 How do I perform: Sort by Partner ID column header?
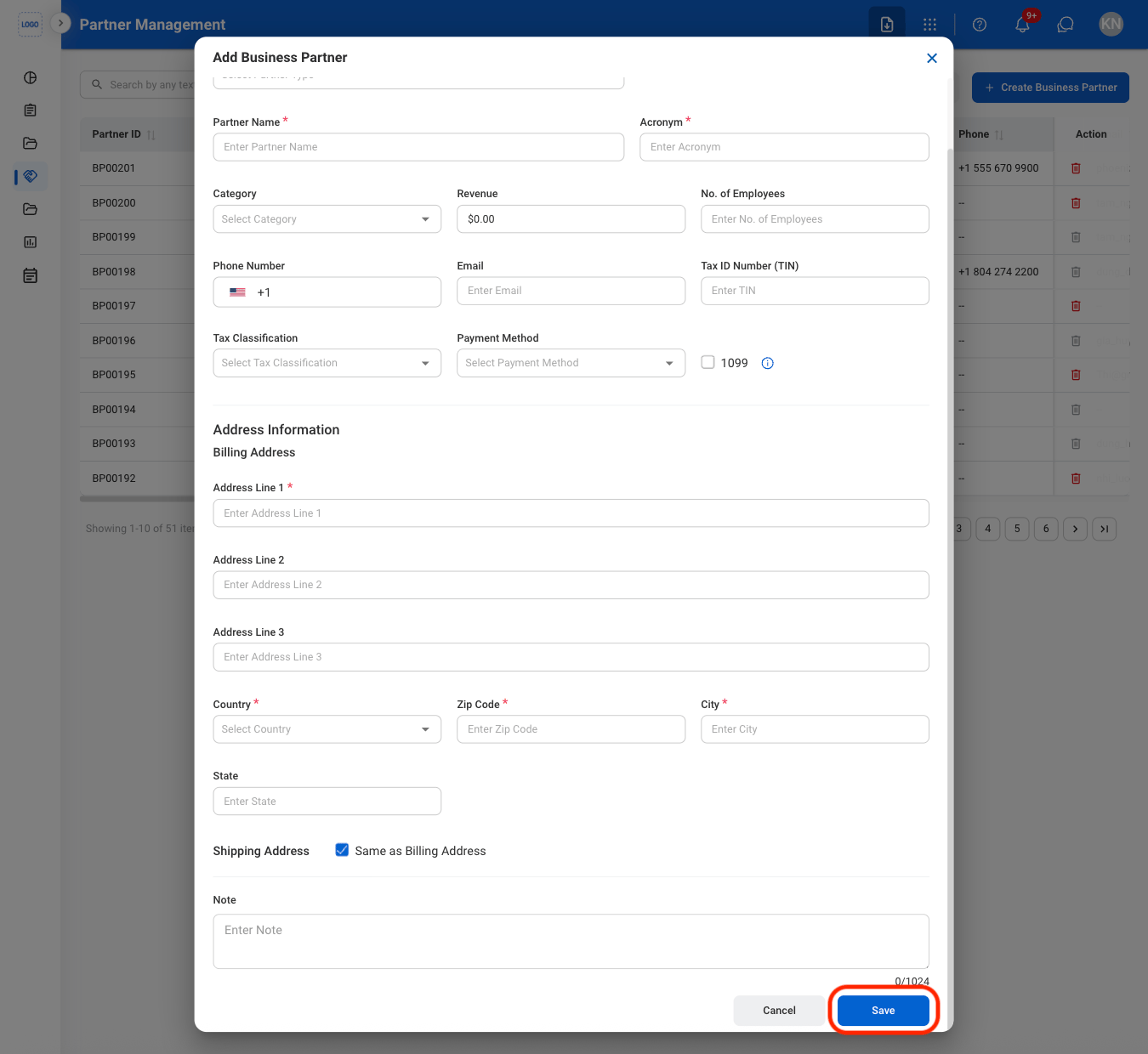[124, 134]
